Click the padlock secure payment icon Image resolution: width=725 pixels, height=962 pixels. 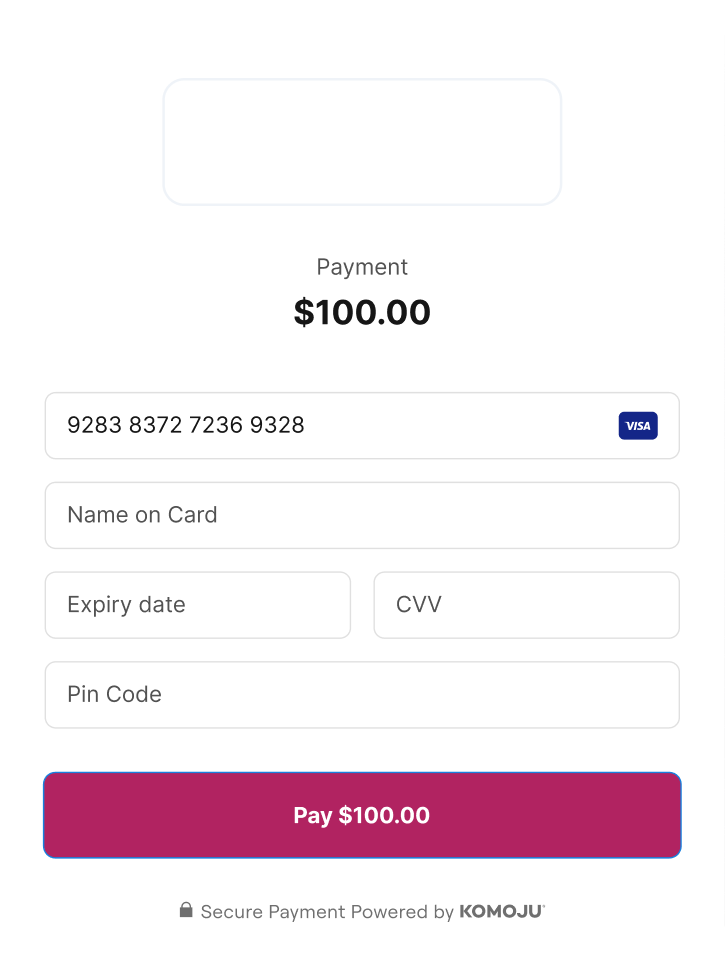point(186,910)
